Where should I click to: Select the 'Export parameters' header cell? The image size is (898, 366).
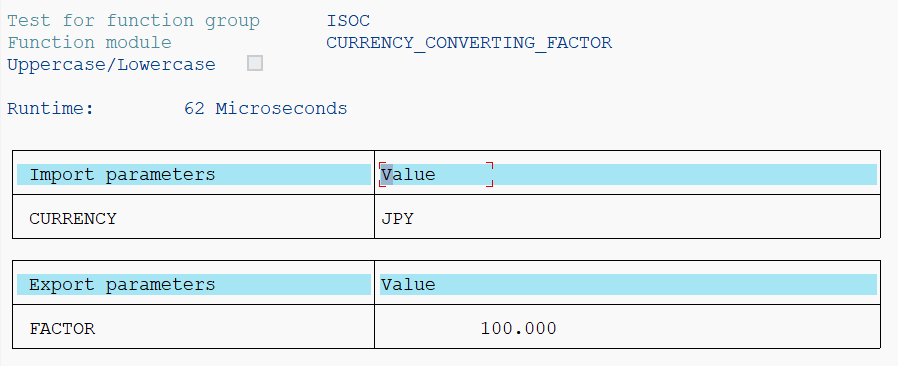(194, 285)
